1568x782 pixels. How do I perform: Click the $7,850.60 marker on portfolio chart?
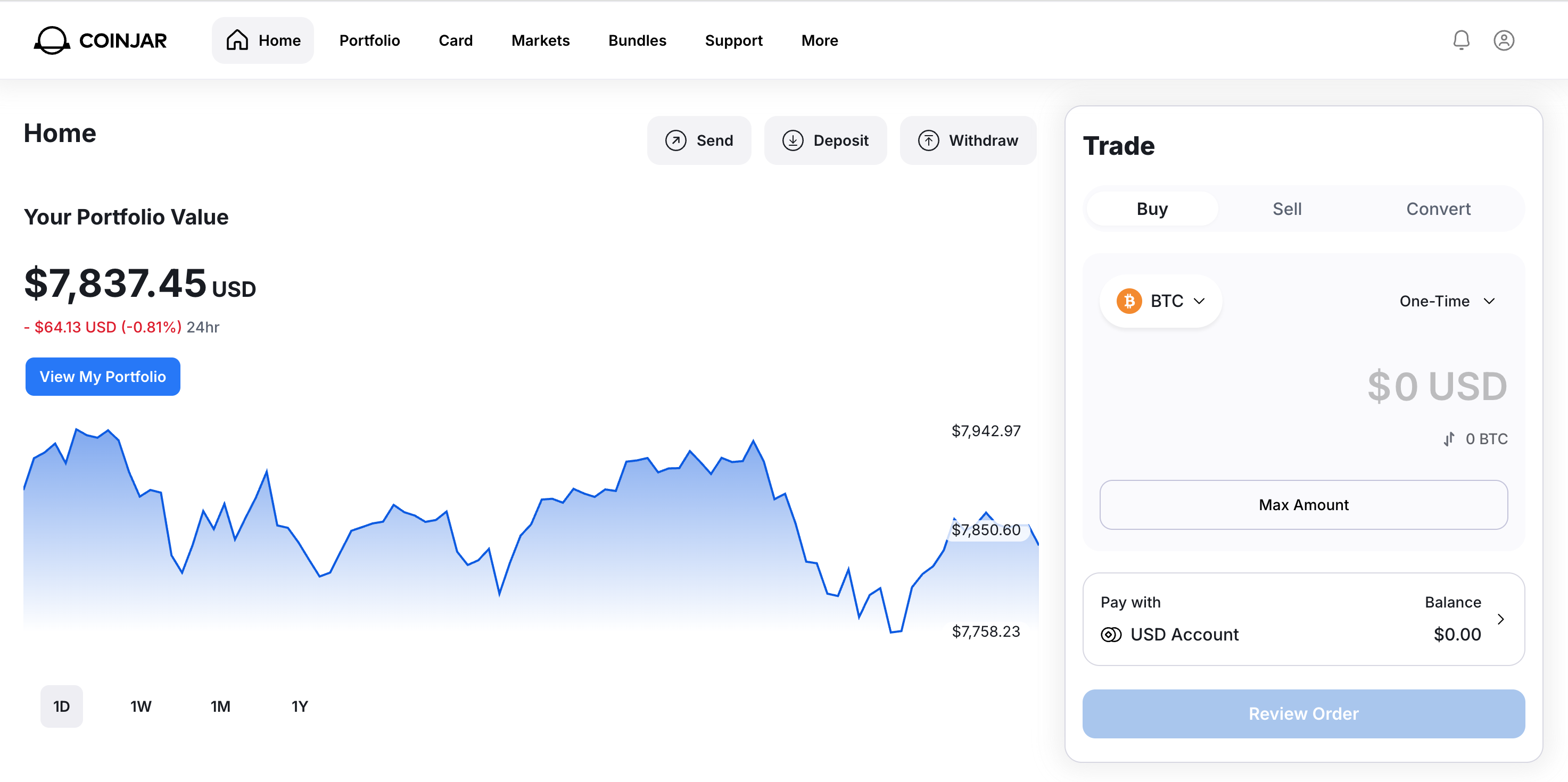(986, 530)
